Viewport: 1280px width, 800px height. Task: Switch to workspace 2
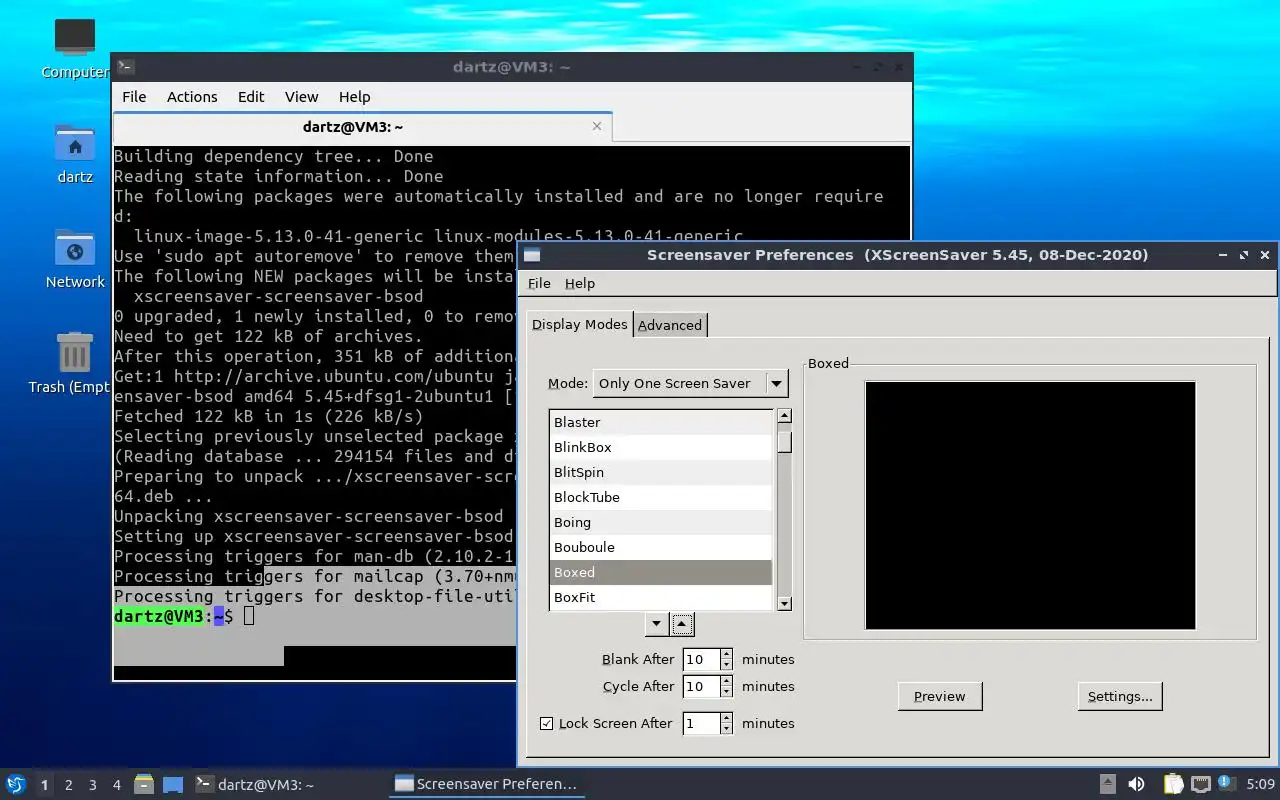pos(68,785)
